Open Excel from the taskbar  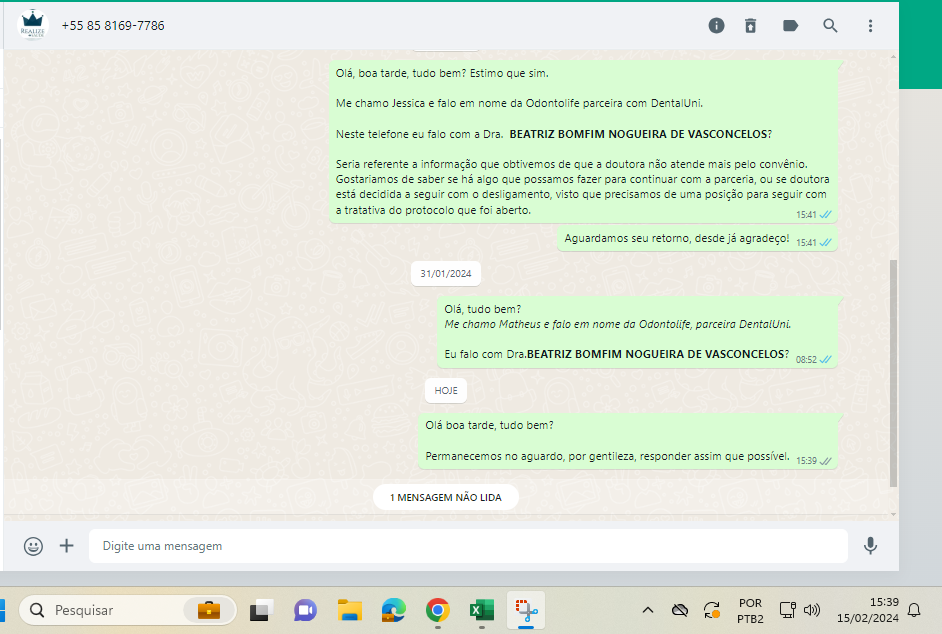[481, 610]
